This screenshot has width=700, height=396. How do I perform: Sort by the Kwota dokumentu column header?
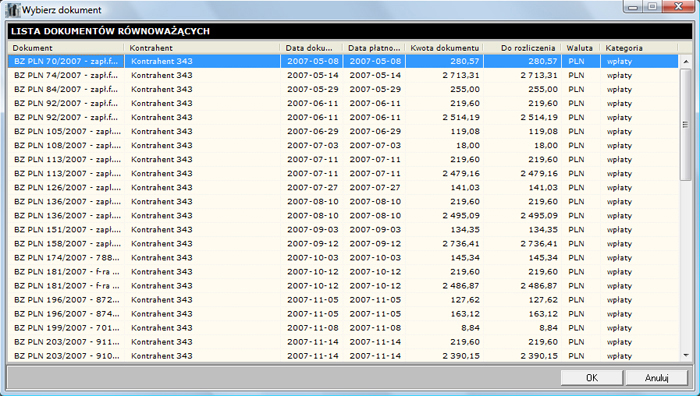[444, 48]
